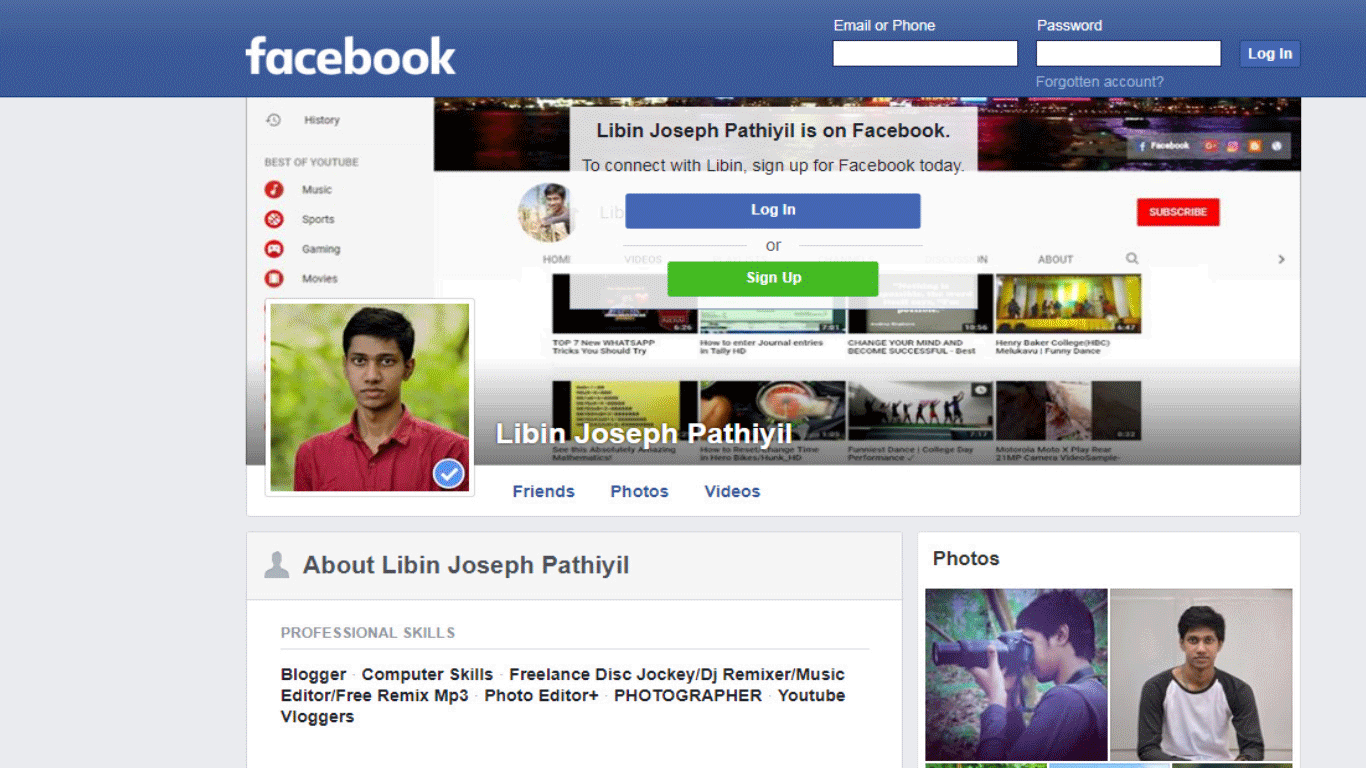
Task: Open History icon in cover sidebar
Action: click(273, 120)
